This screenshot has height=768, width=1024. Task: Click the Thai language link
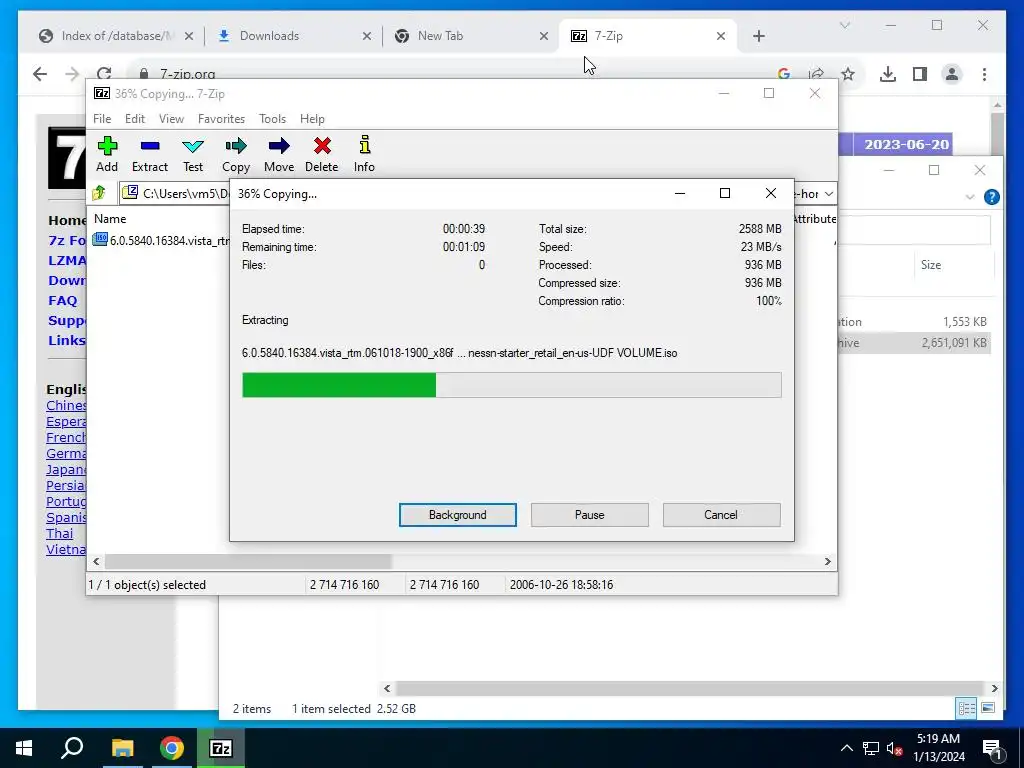pyautogui.click(x=59, y=534)
